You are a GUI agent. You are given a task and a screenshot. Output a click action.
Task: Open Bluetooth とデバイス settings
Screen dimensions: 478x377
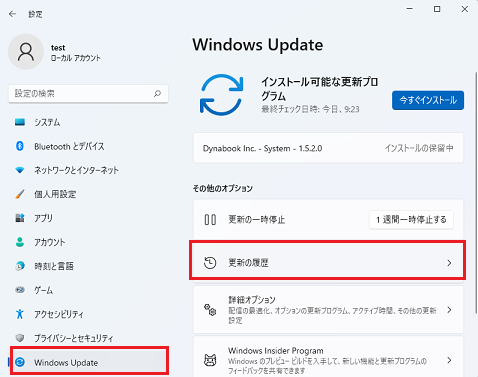[88, 146]
